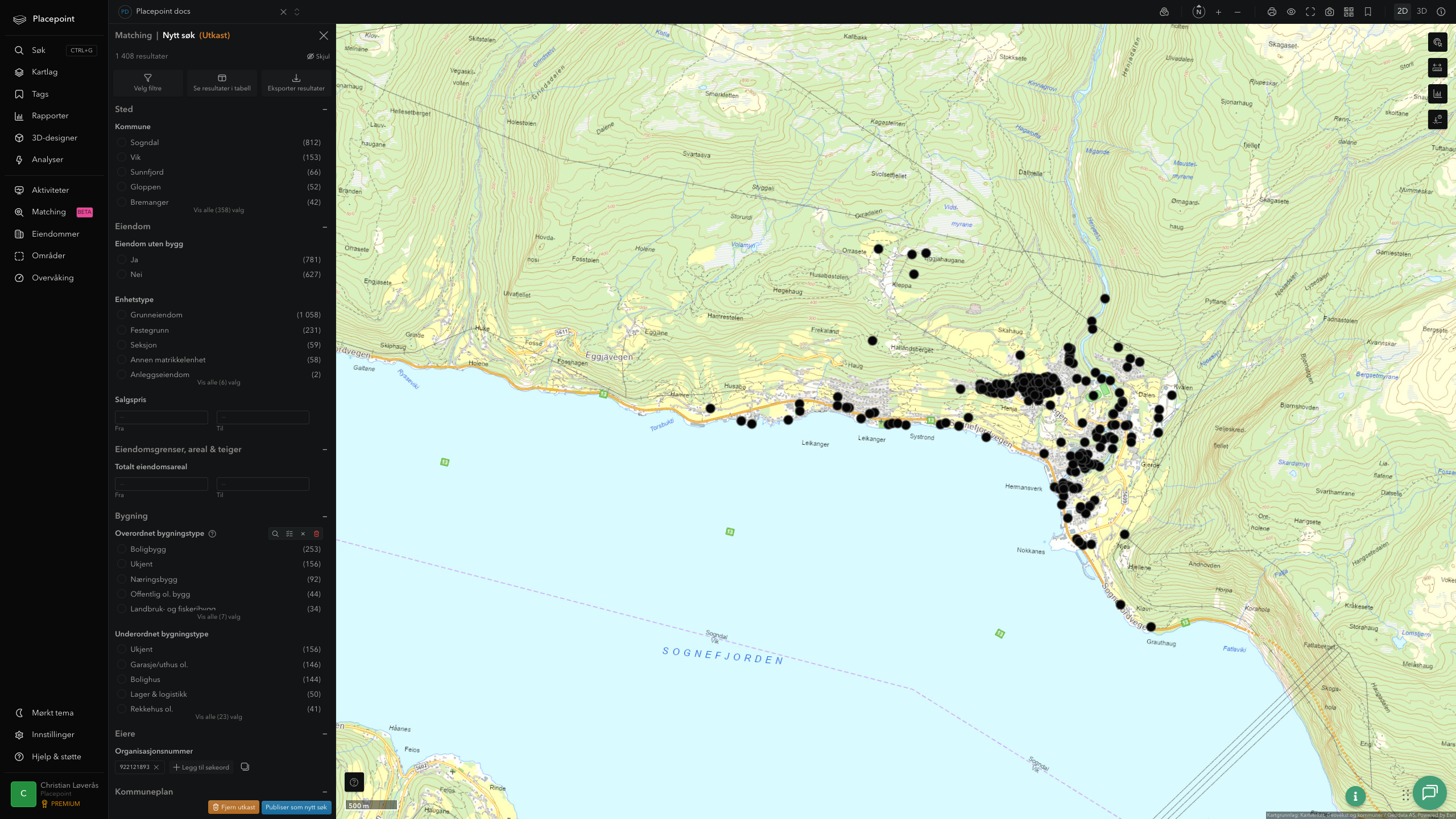Open map bookmarks

tap(1368, 12)
